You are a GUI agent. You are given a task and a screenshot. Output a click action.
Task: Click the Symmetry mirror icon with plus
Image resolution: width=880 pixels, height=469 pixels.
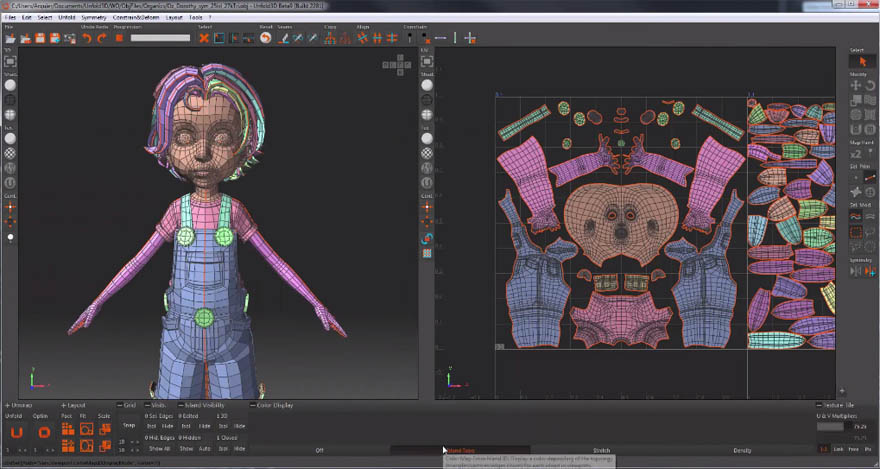pos(870,271)
